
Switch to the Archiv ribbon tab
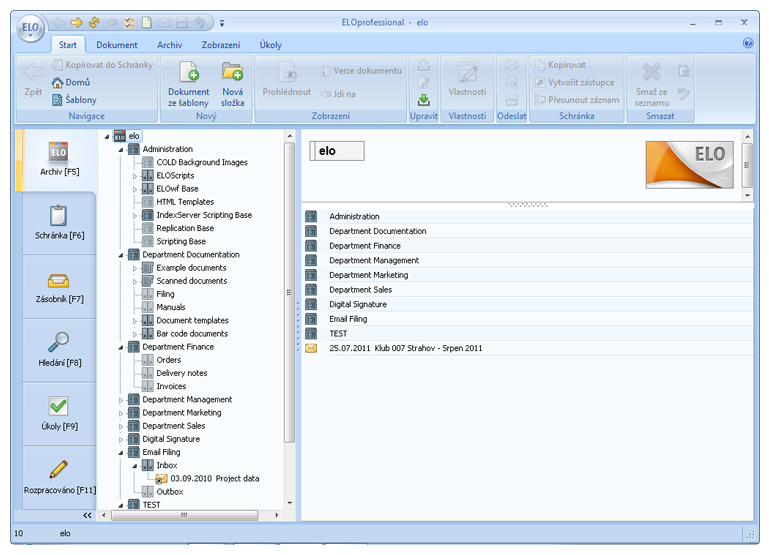coord(169,45)
